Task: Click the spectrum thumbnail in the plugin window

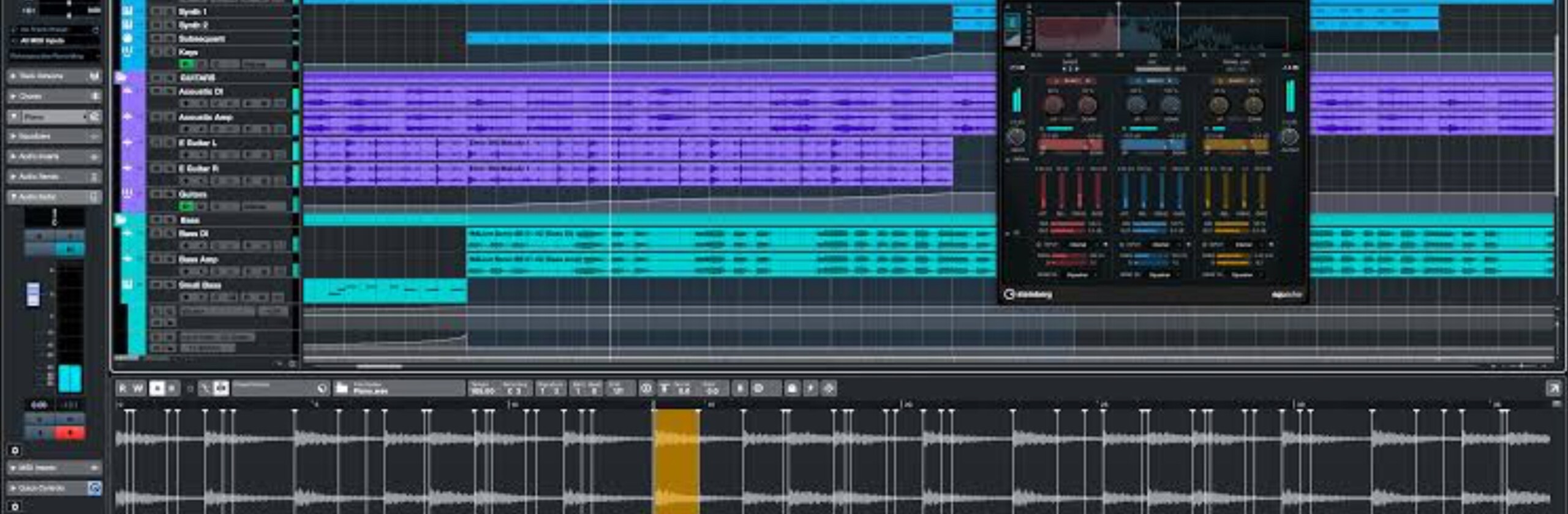Action: click(1012, 30)
